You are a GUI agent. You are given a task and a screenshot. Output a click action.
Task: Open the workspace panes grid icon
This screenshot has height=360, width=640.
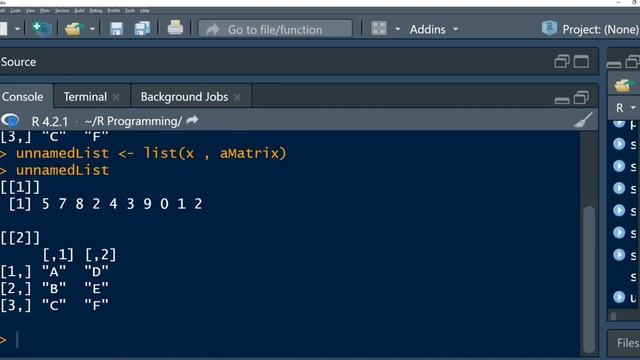click(379, 29)
